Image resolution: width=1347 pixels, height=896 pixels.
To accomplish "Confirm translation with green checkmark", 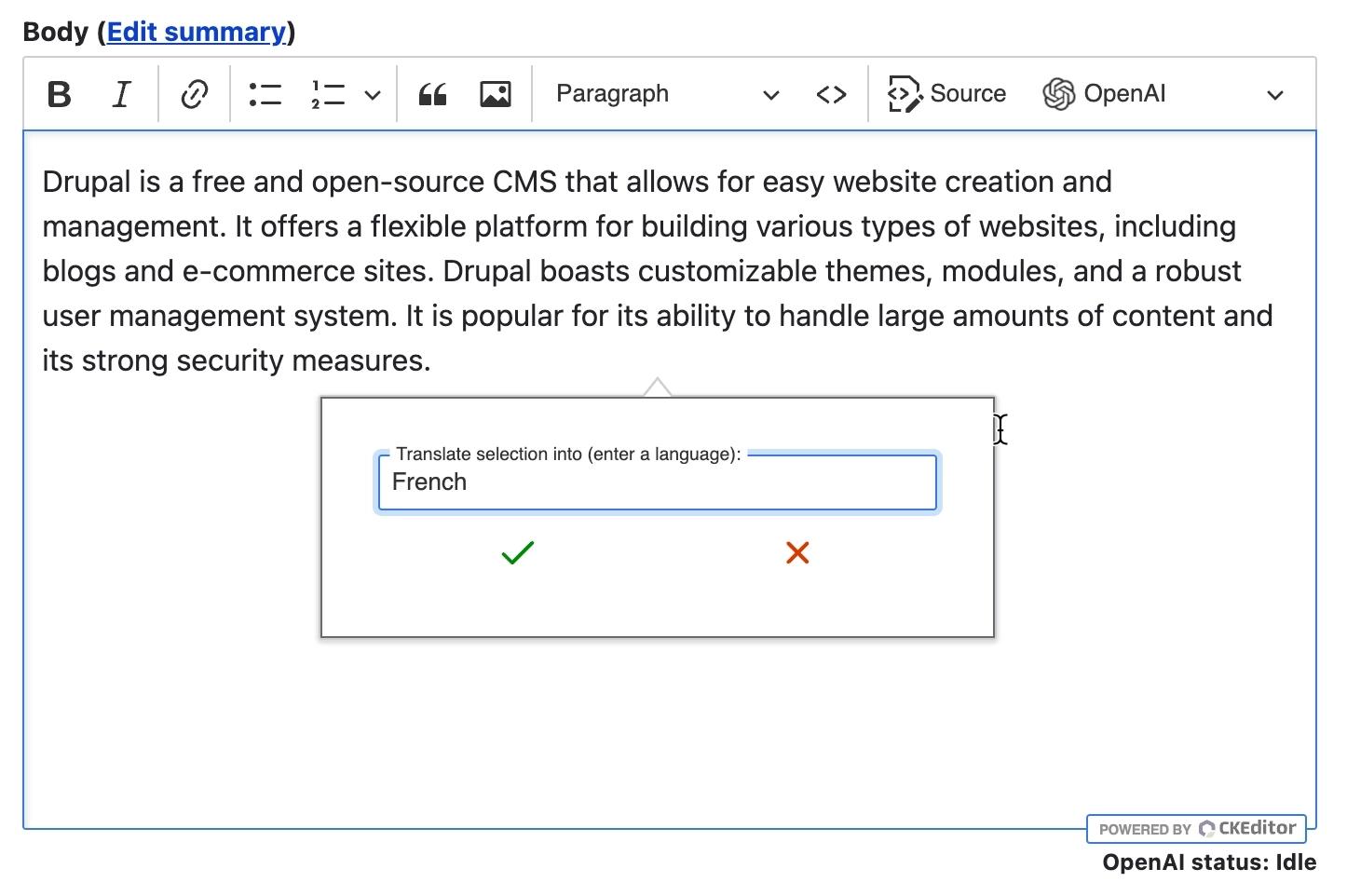I will pos(517,553).
